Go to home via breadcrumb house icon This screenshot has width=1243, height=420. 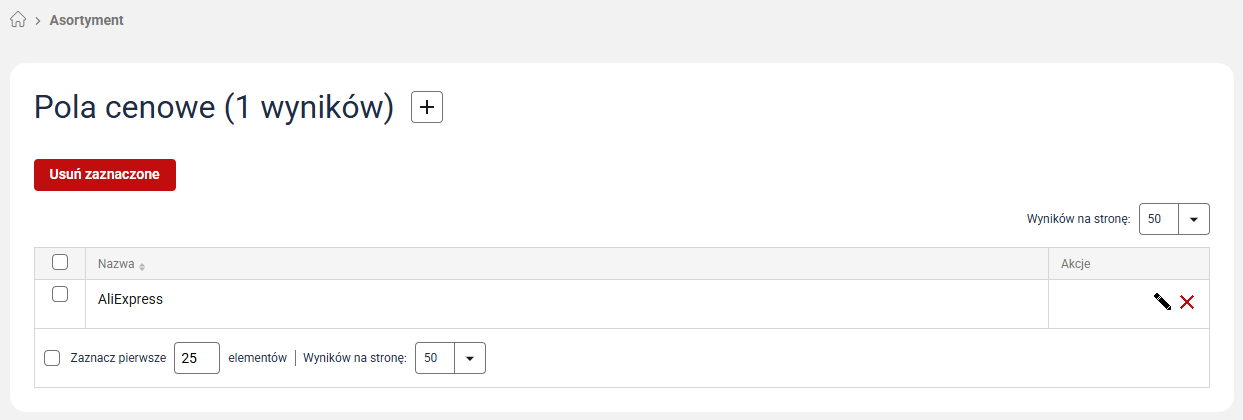(x=17, y=20)
